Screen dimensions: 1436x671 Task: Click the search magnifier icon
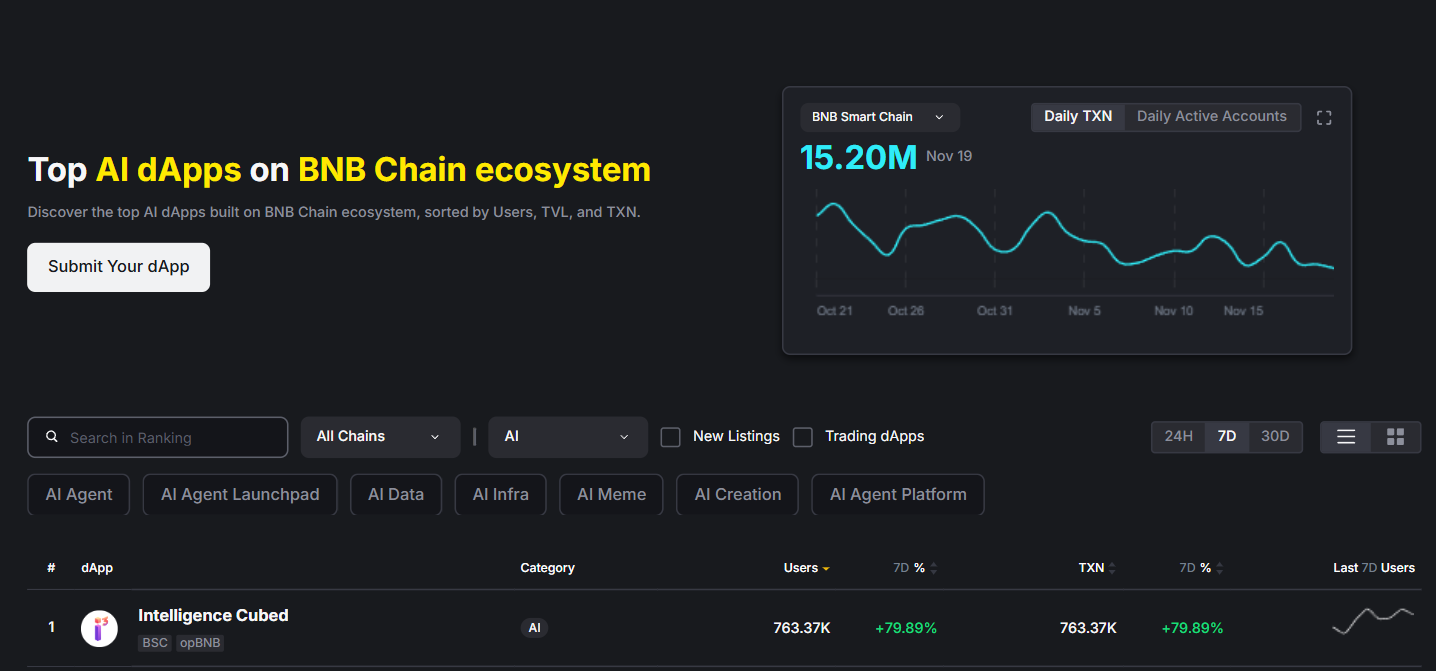[x=51, y=437]
